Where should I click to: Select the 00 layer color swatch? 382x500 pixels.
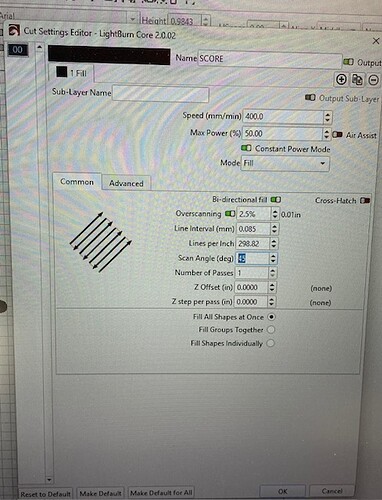click(x=18, y=50)
